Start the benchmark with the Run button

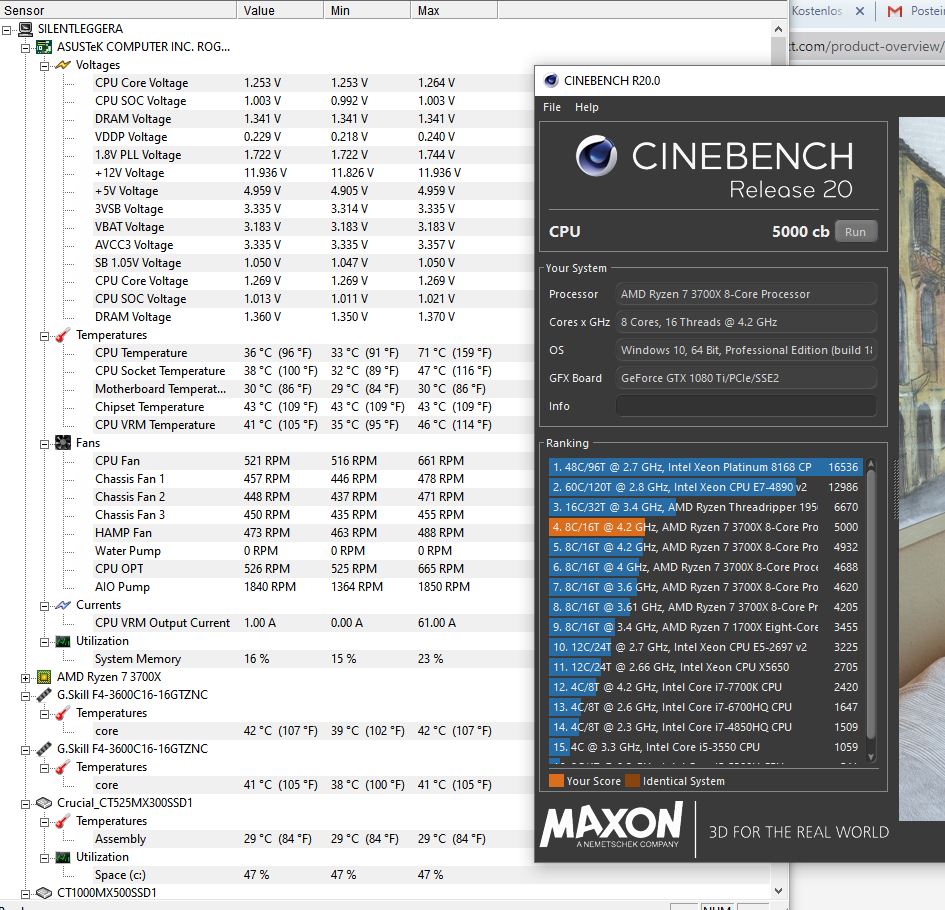coord(855,230)
